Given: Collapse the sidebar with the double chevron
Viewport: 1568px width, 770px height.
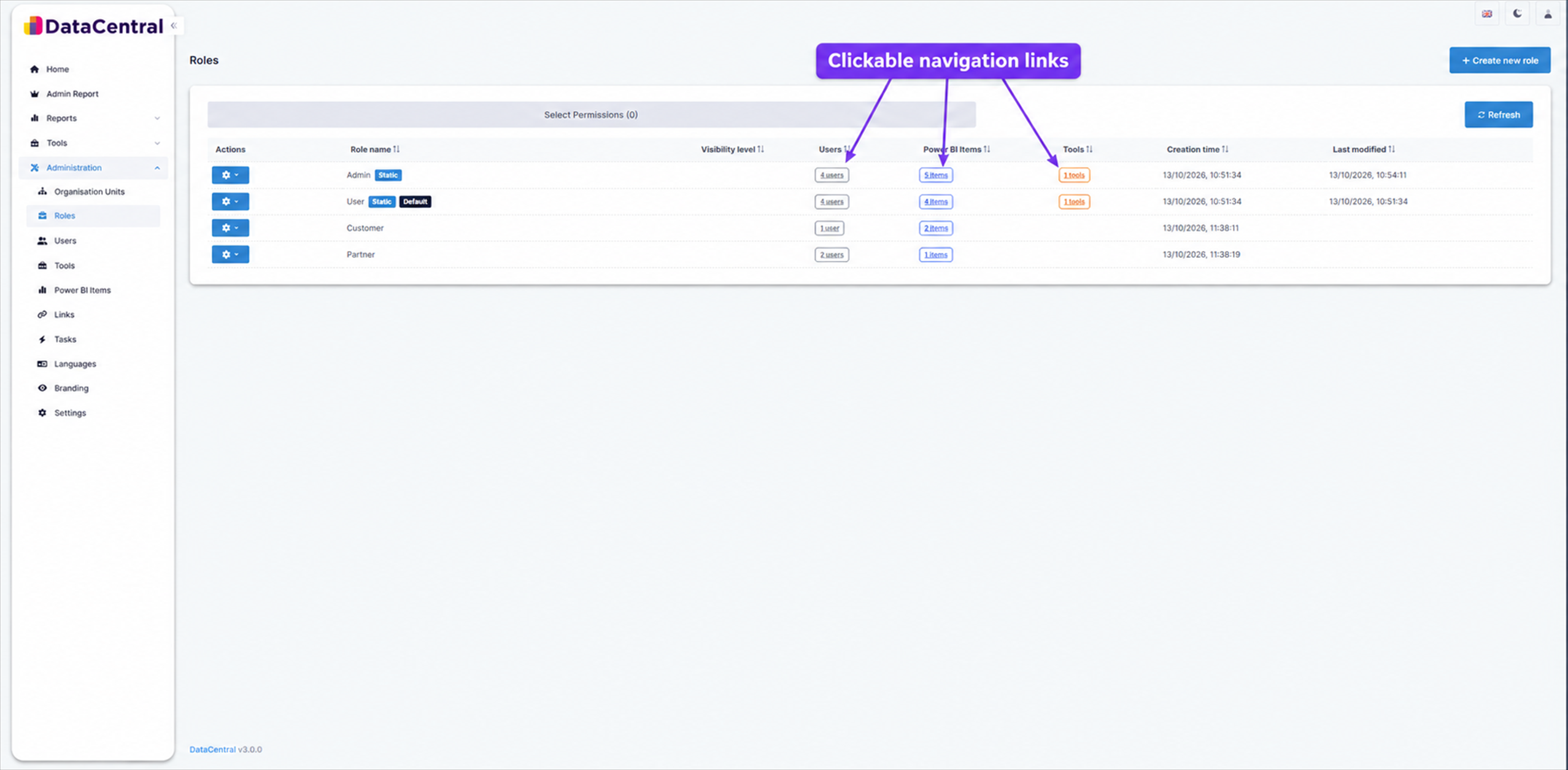Looking at the screenshot, I should point(174,26).
